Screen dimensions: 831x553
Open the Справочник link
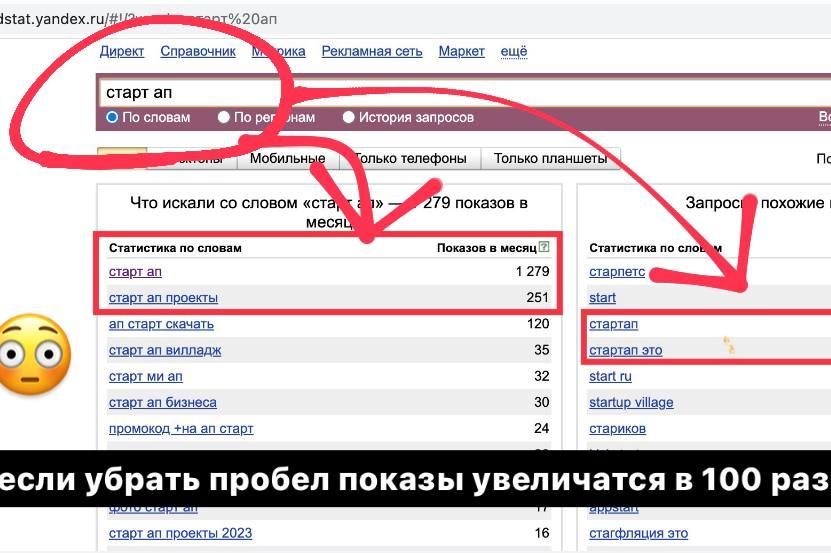click(x=198, y=51)
